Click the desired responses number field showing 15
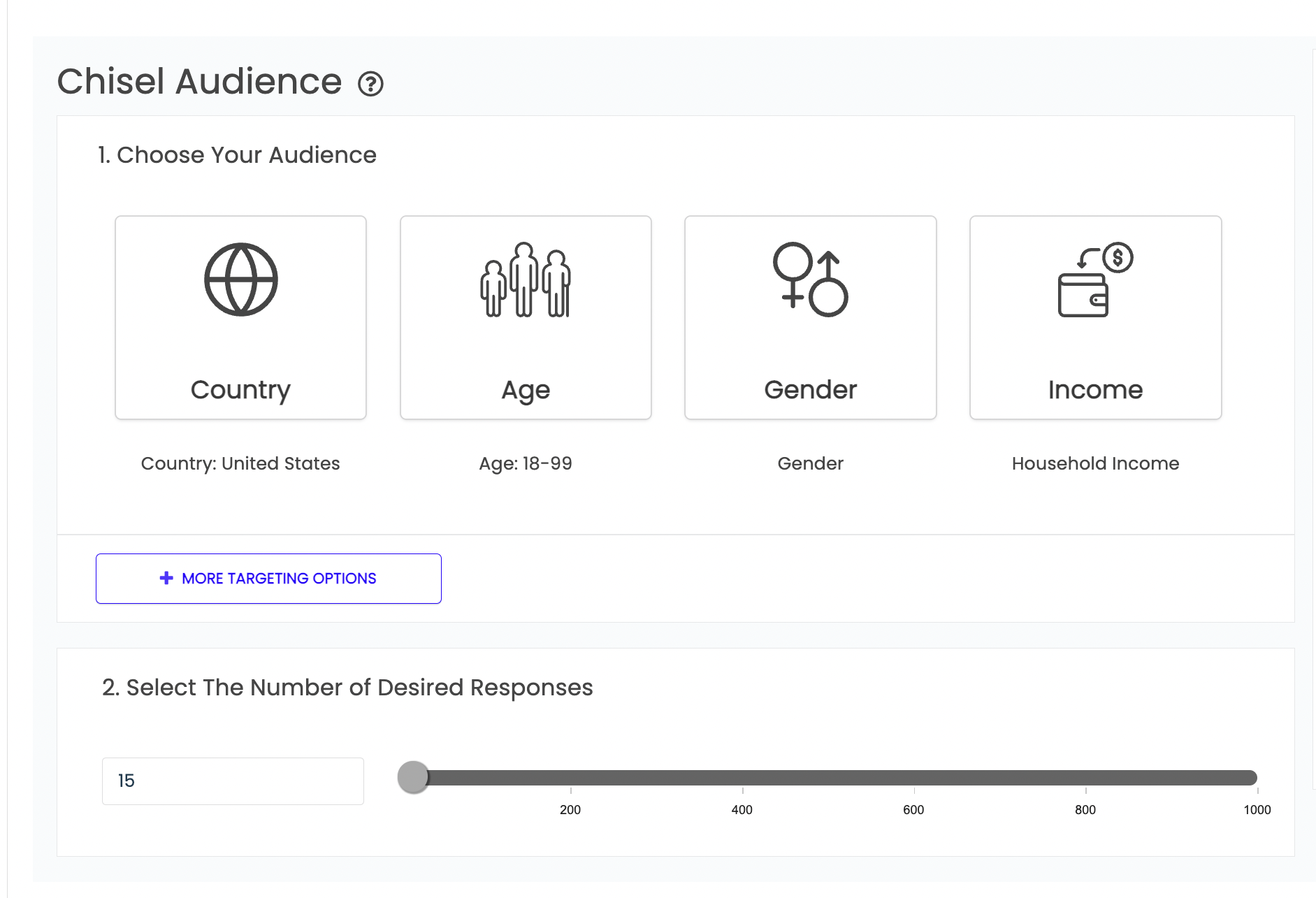1316x898 pixels. (233, 781)
